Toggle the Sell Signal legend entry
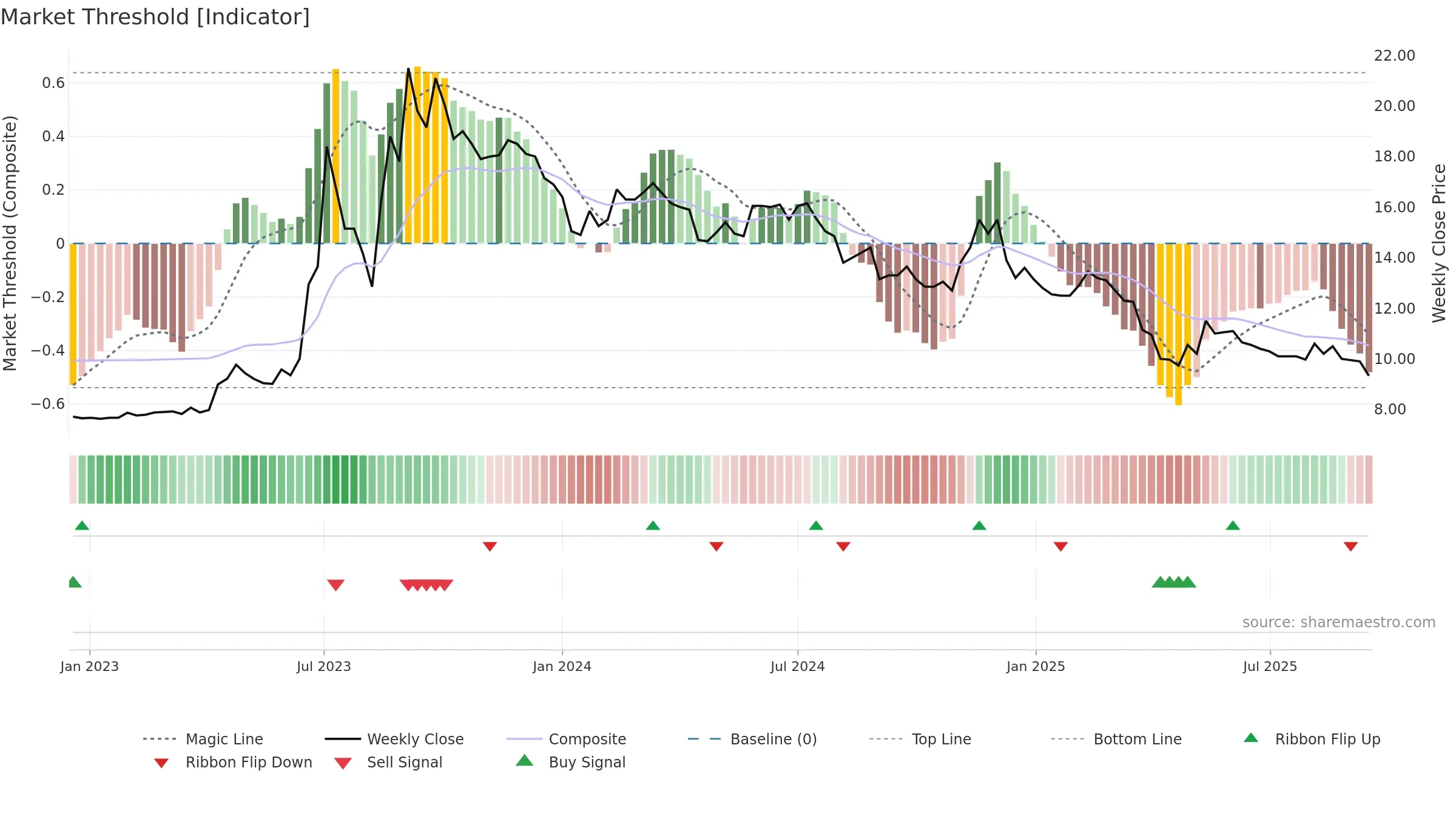1456x819 pixels. tap(388, 762)
